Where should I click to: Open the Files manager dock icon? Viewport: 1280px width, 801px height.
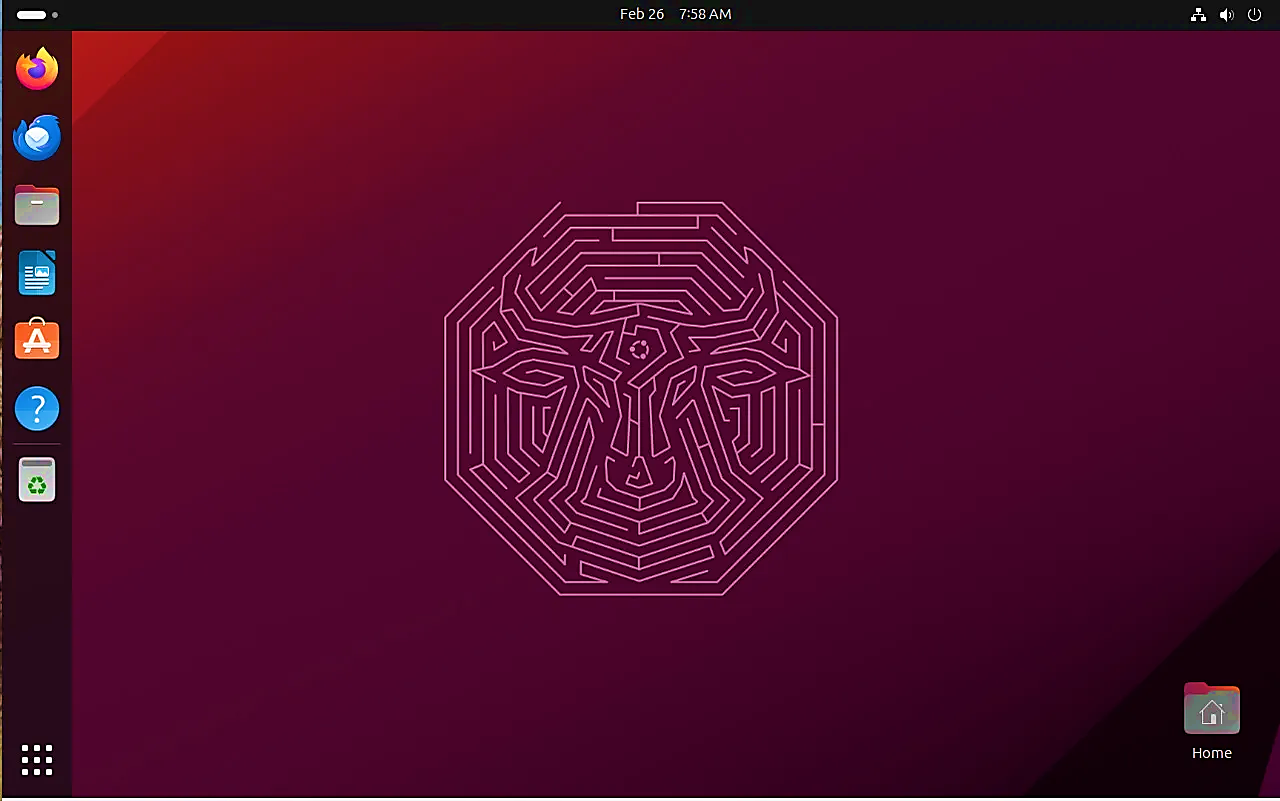(x=37, y=205)
